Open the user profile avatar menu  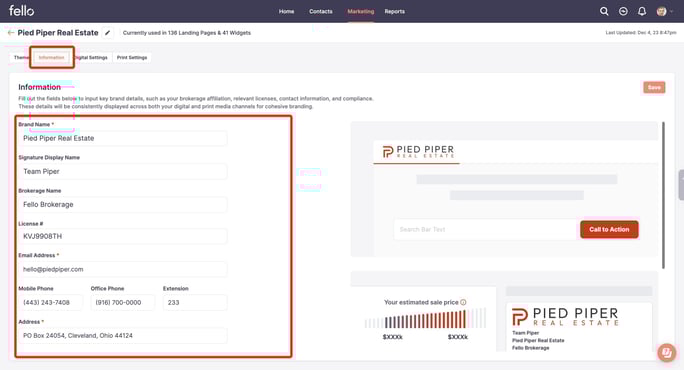coord(662,11)
